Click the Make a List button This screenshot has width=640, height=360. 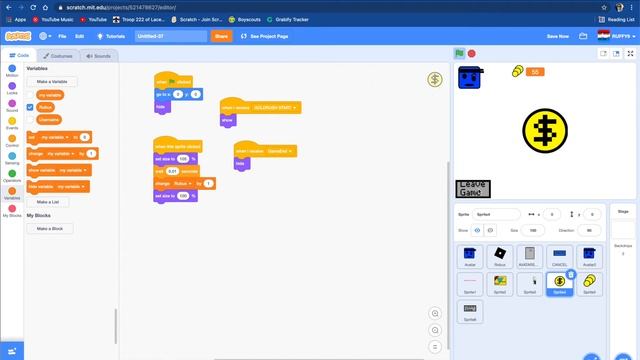point(48,202)
